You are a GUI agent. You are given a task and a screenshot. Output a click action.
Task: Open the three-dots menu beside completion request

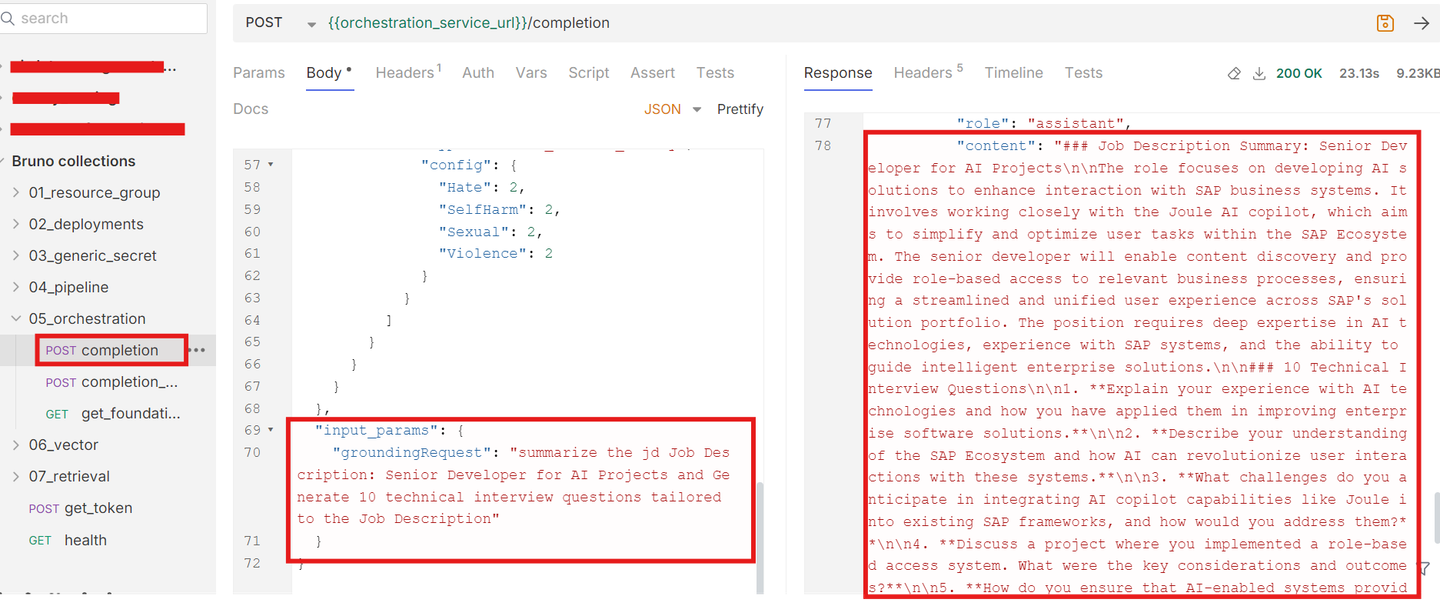[x=197, y=350]
